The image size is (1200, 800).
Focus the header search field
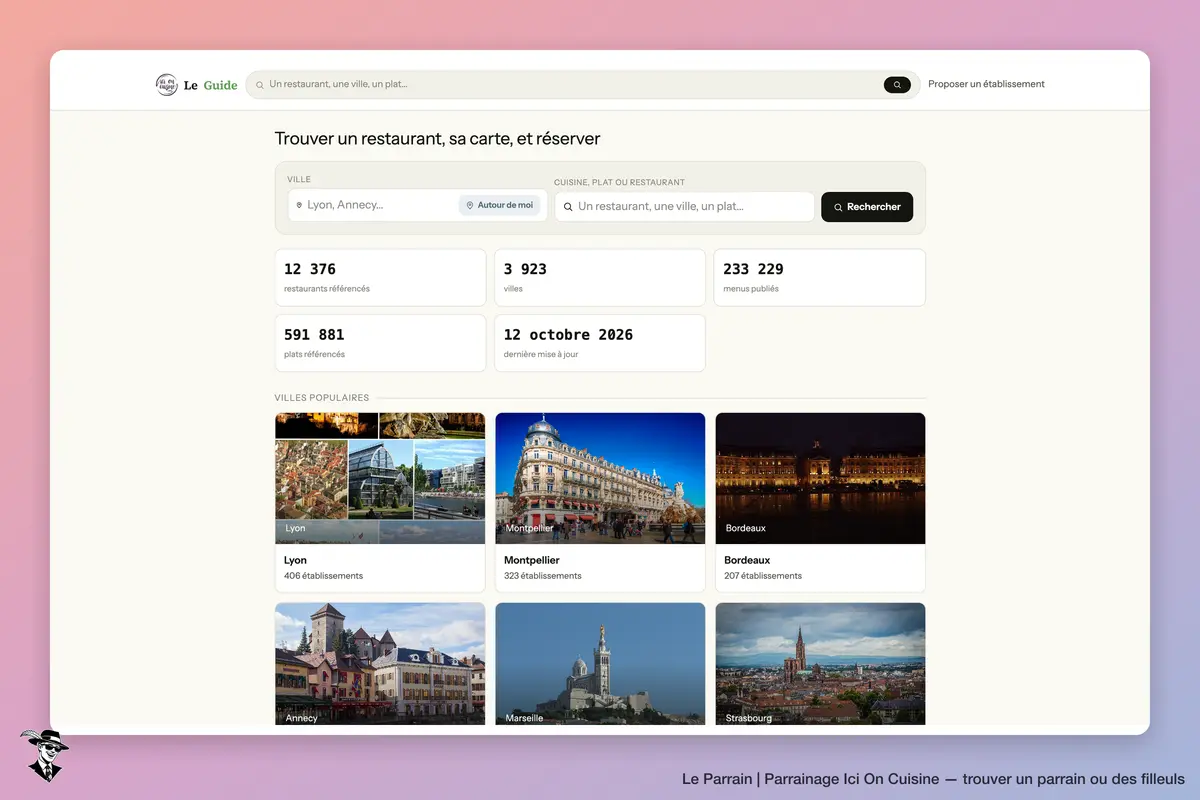pos(583,85)
